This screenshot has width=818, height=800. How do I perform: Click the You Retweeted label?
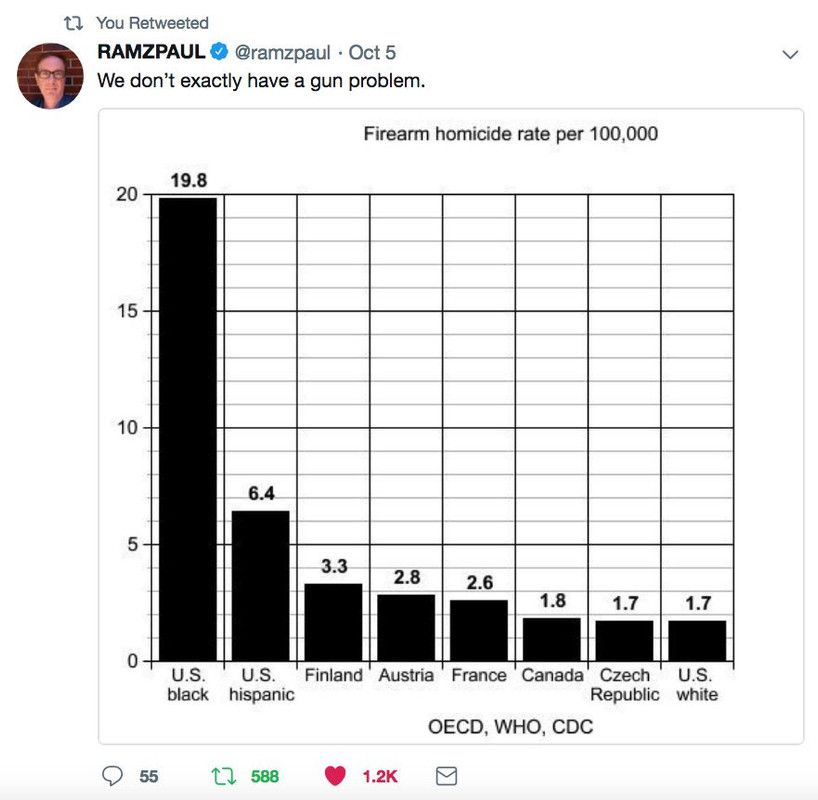[152, 23]
